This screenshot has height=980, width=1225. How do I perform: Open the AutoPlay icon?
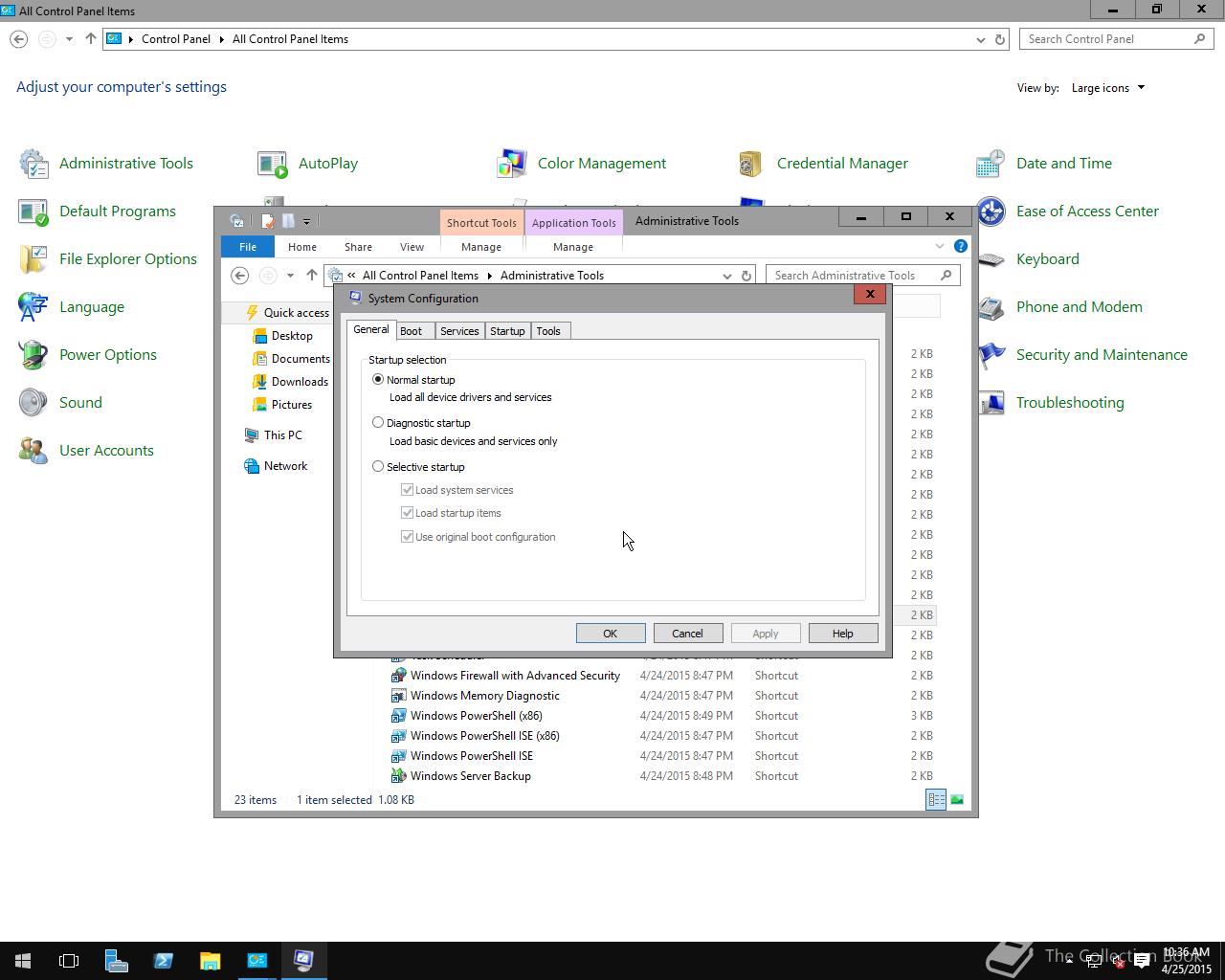pos(273,164)
